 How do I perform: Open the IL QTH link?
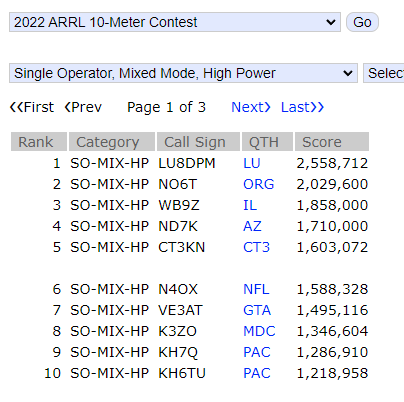click(250, 205)
